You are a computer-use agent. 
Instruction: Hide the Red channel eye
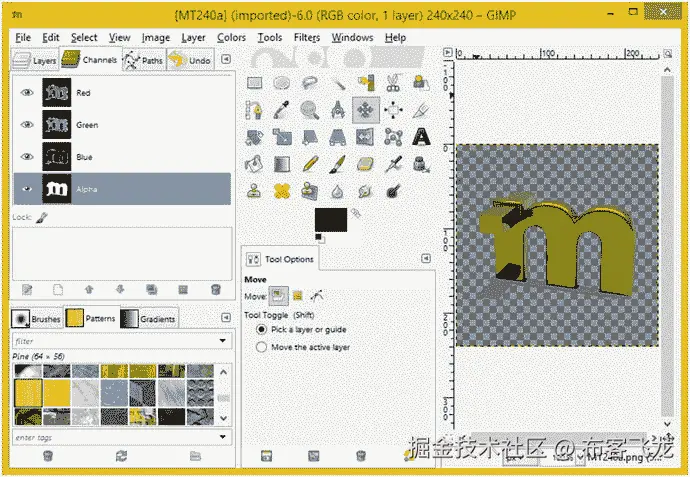click(27, 92)
